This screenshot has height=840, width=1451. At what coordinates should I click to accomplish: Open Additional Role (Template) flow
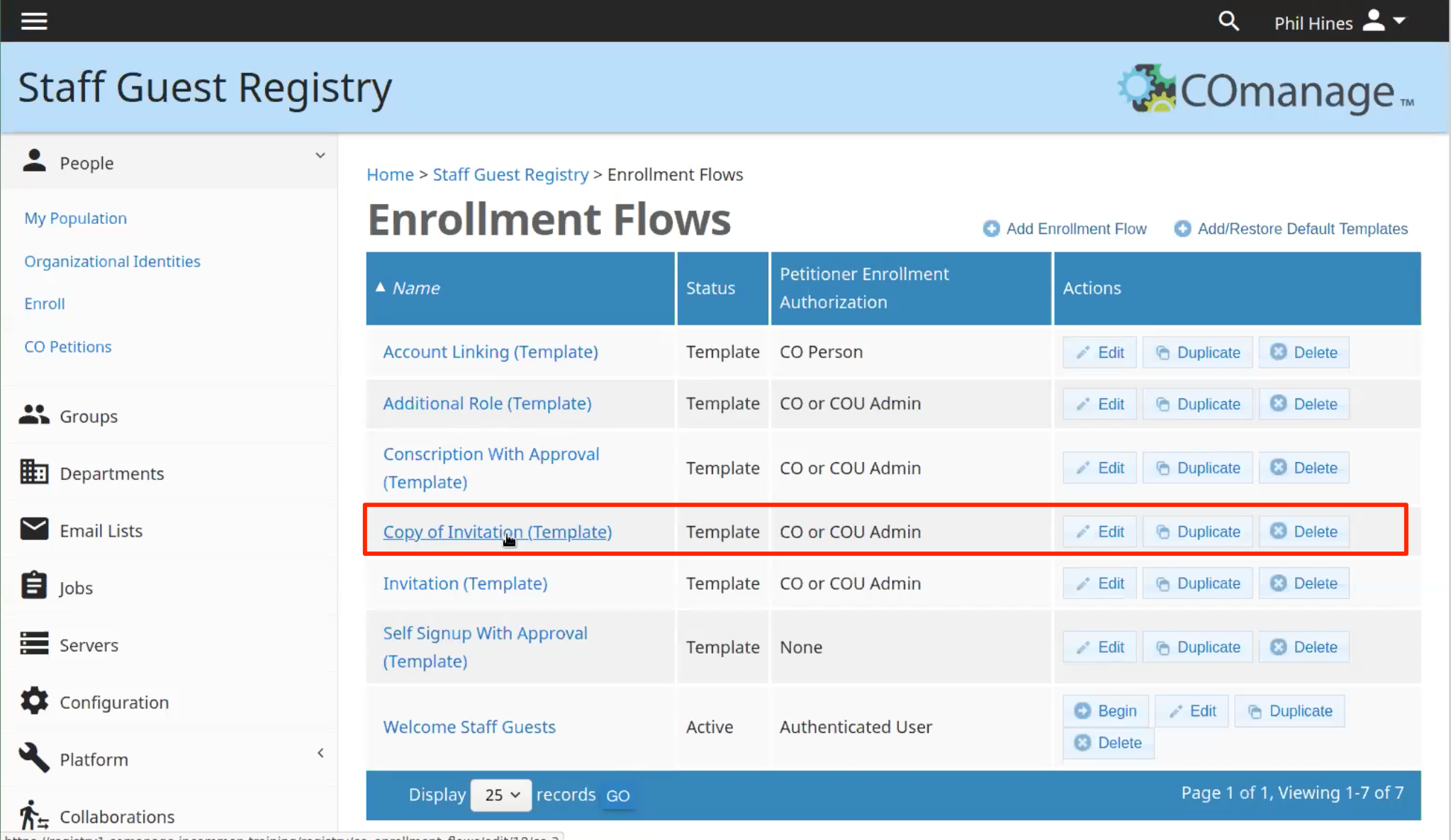pos(487,403)
